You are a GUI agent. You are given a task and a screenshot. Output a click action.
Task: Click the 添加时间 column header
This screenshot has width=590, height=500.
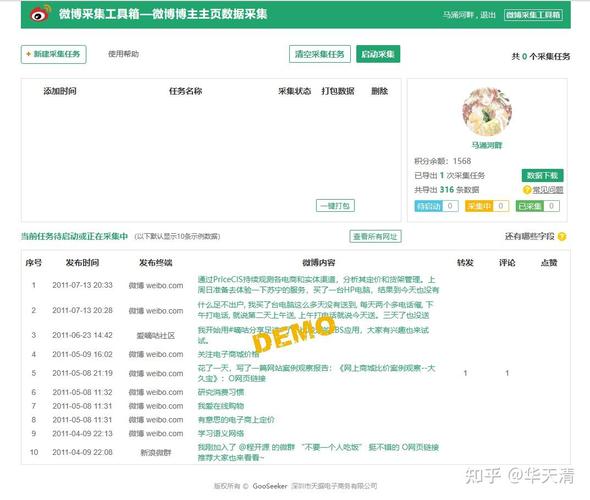(60, 91)
